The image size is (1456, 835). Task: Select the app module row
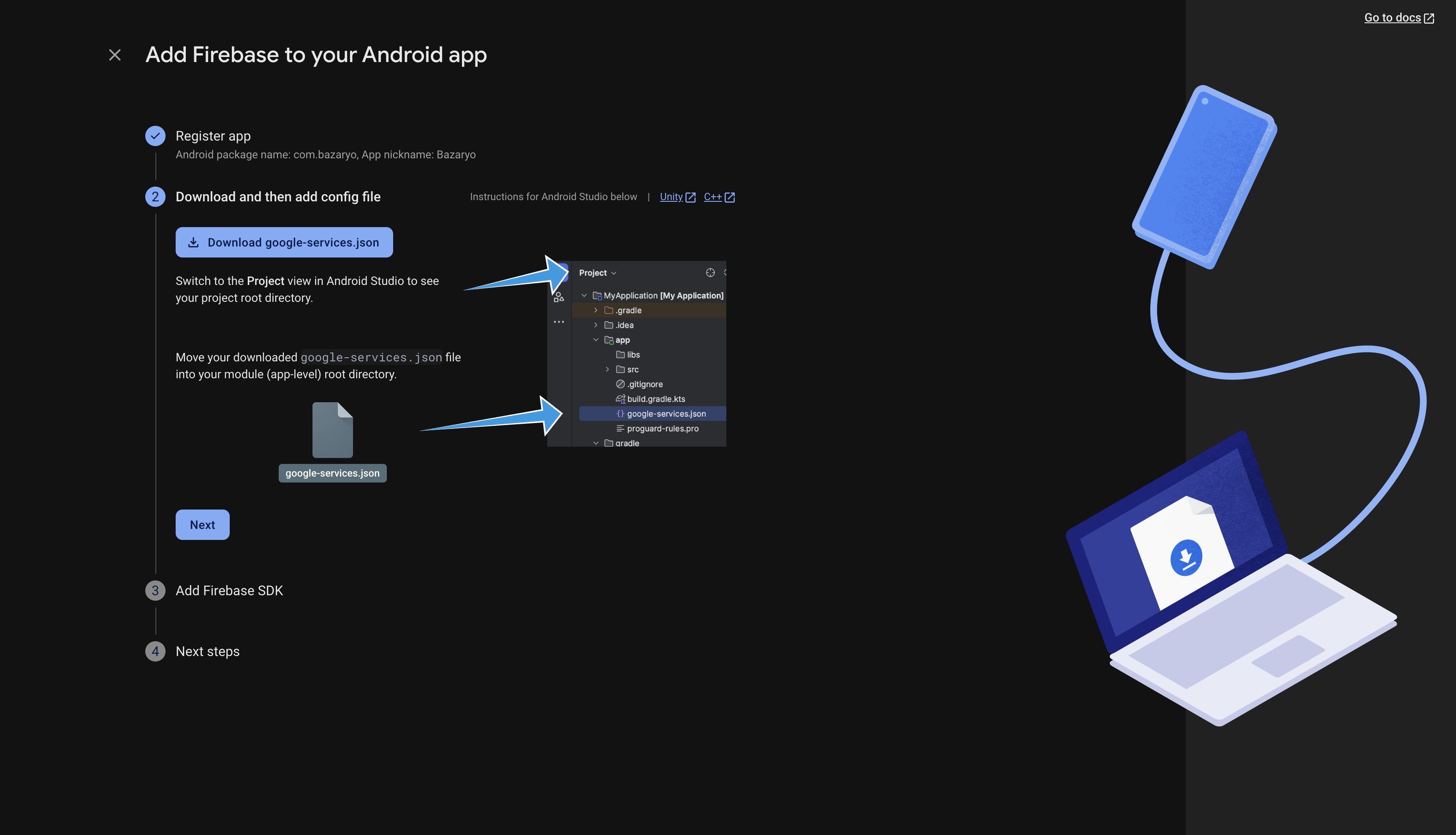(649, 340)
